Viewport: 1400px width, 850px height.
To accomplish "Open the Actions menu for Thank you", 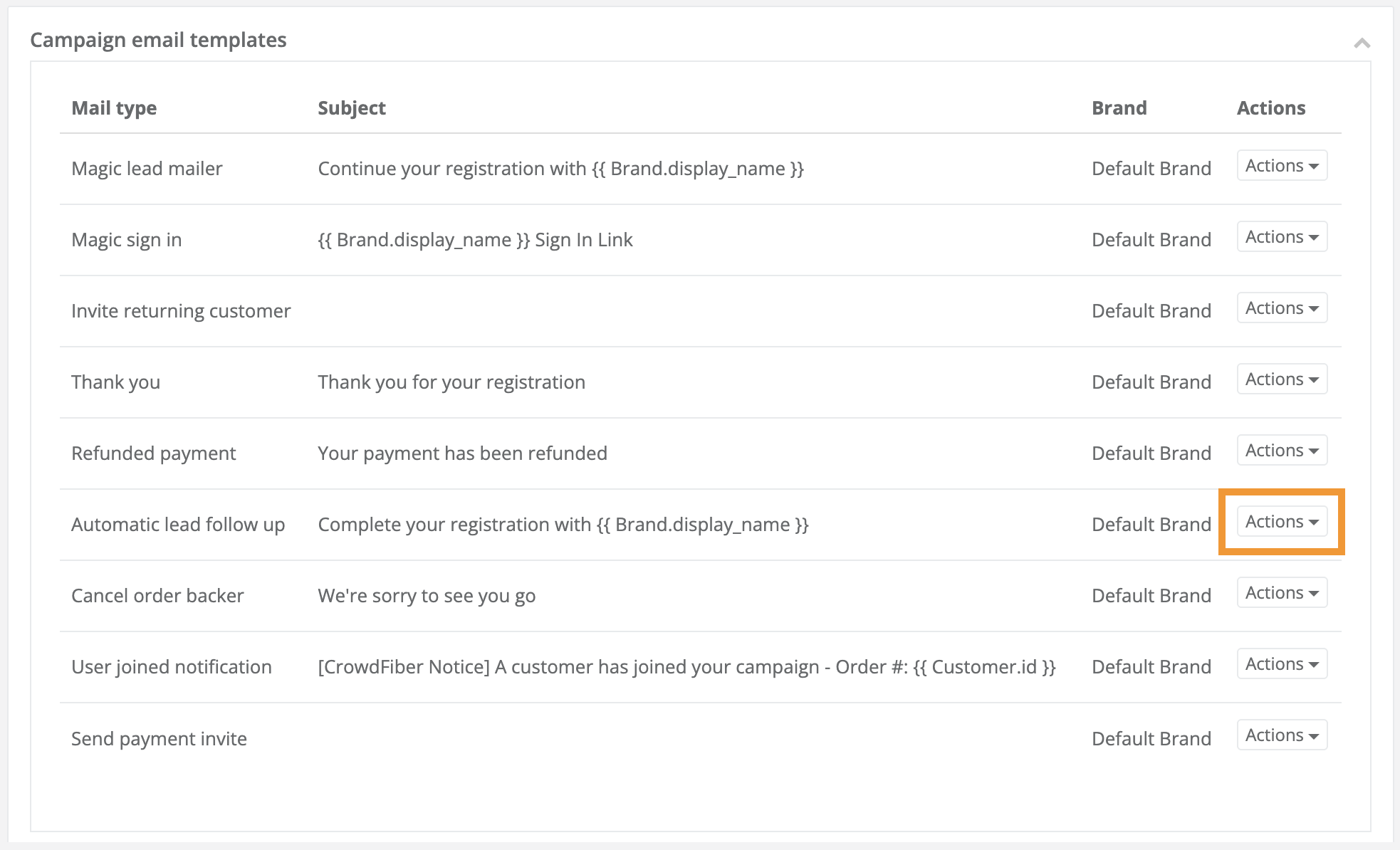I will [1280, 379].
